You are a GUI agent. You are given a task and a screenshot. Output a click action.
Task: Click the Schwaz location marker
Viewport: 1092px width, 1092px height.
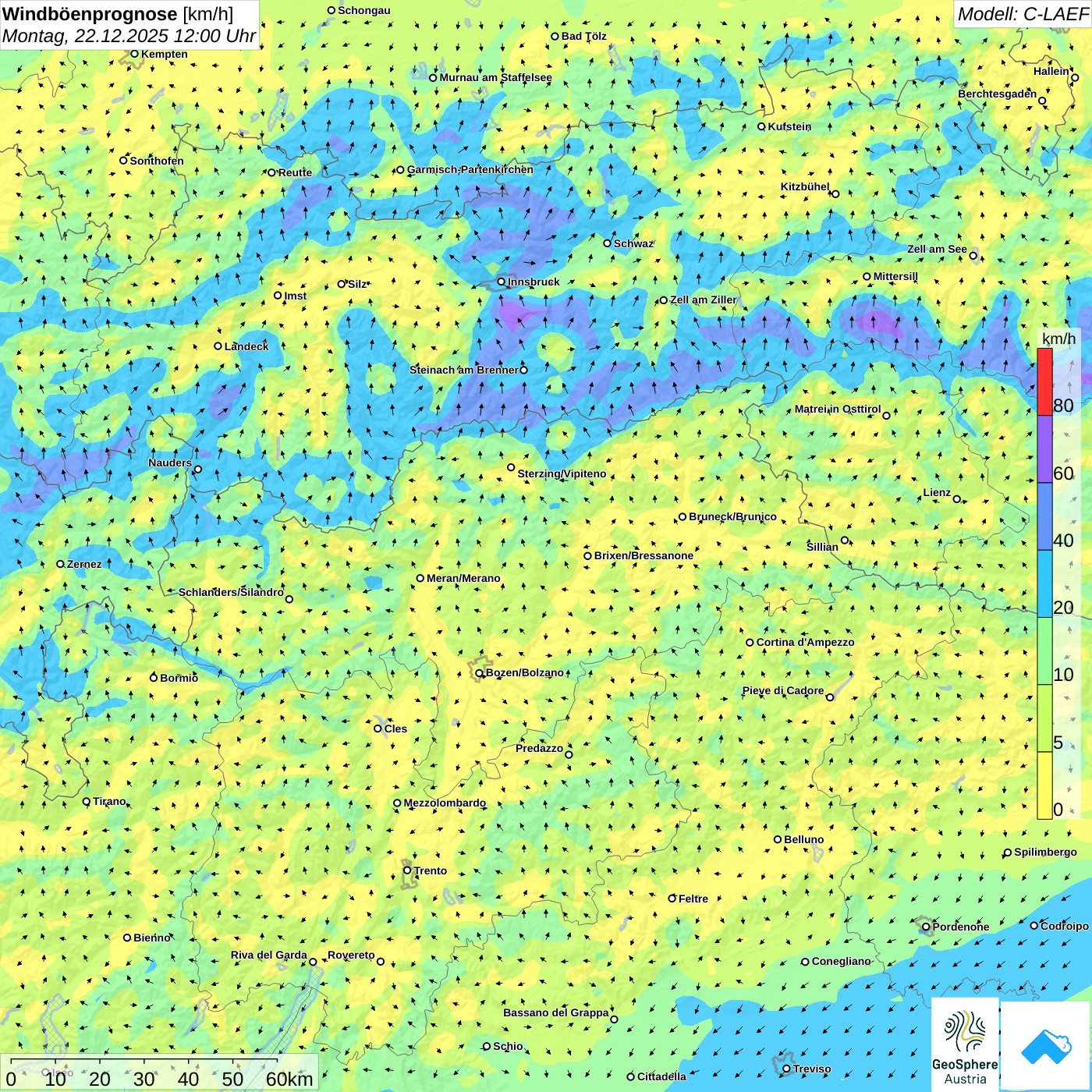point(607,243)
